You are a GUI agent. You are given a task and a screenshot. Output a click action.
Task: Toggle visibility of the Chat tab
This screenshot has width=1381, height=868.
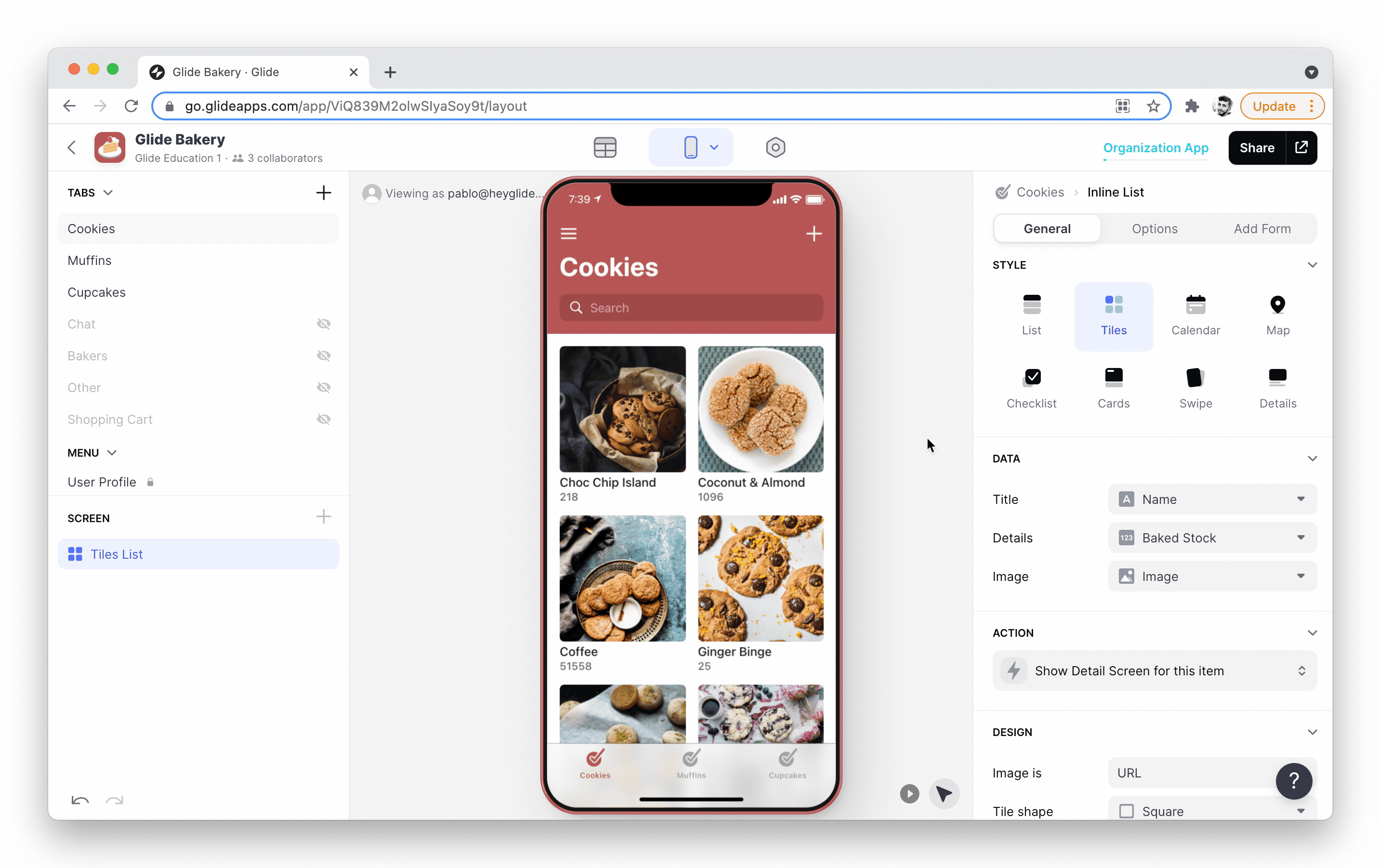323,324
